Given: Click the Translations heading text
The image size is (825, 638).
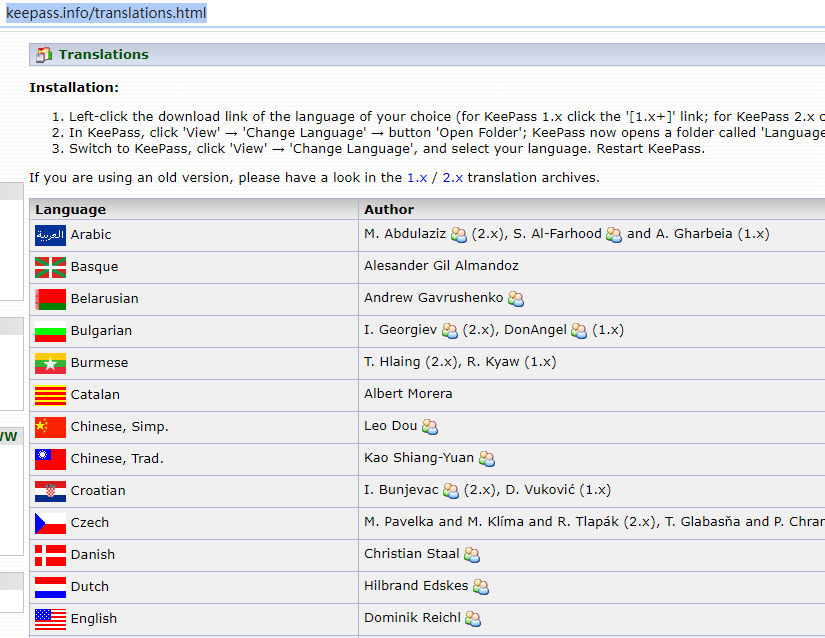Looking at the screenshot, I should pyautogui.click(x=104, y=55).
